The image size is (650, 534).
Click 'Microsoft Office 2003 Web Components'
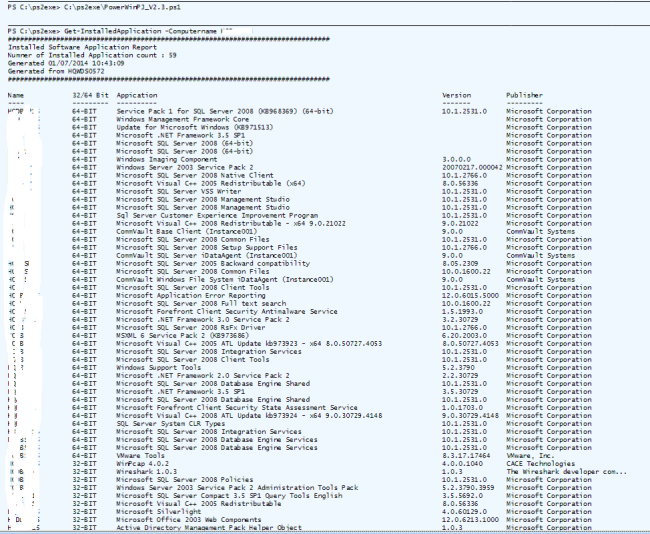pos(189,520)
